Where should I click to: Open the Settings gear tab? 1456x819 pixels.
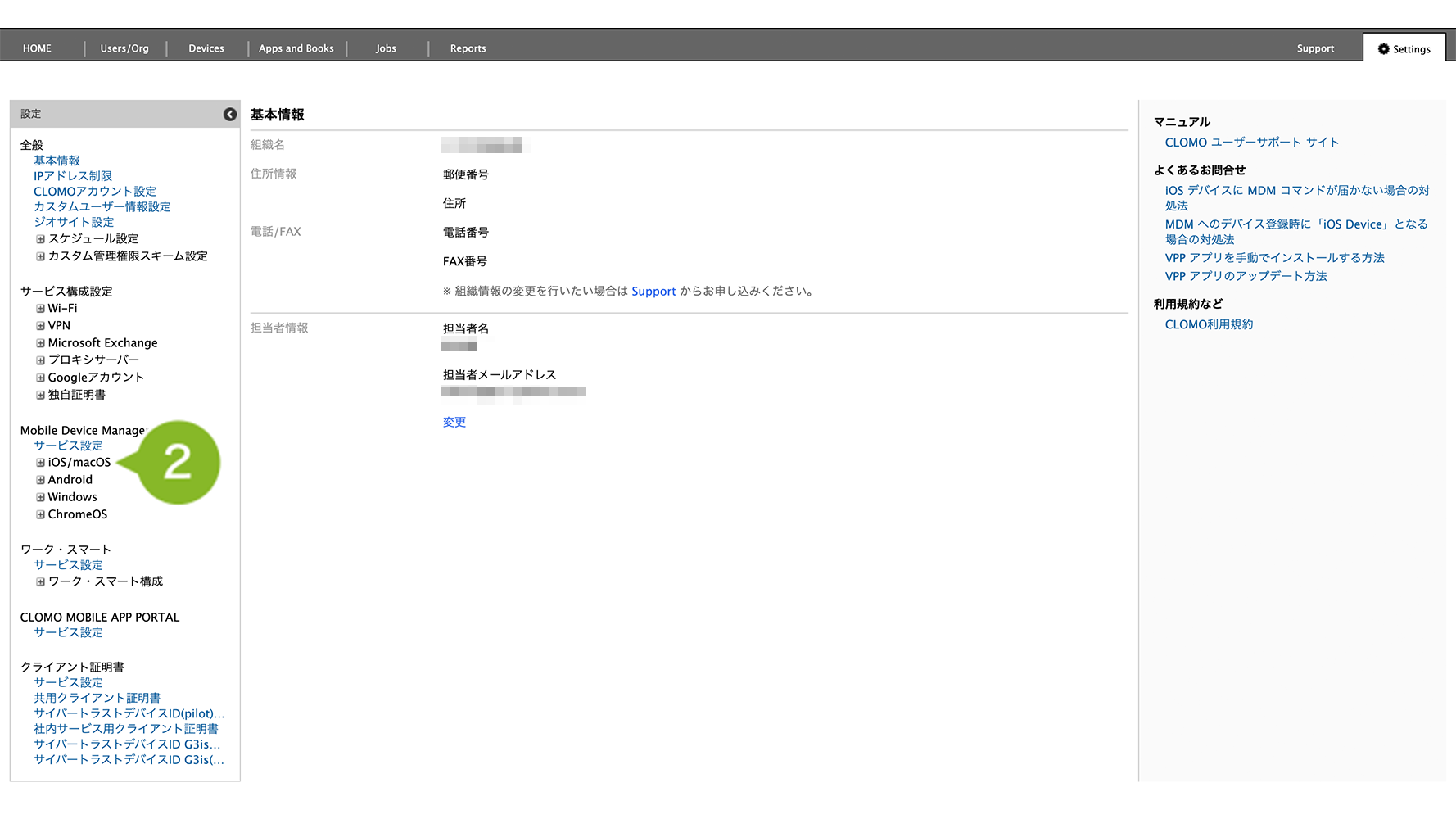click(x=1404, y=49)
